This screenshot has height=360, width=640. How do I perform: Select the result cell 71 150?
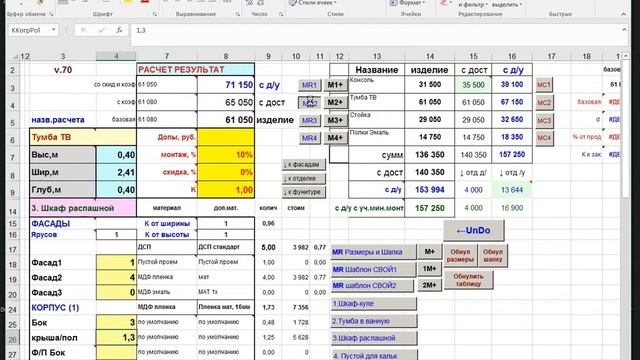tap(226, 85)
